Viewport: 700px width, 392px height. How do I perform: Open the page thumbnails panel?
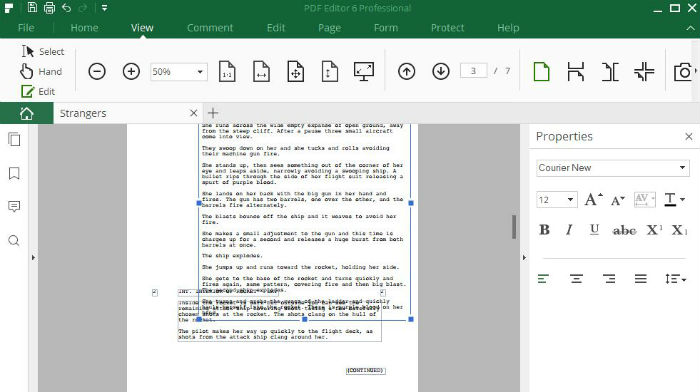coord(14,139)
